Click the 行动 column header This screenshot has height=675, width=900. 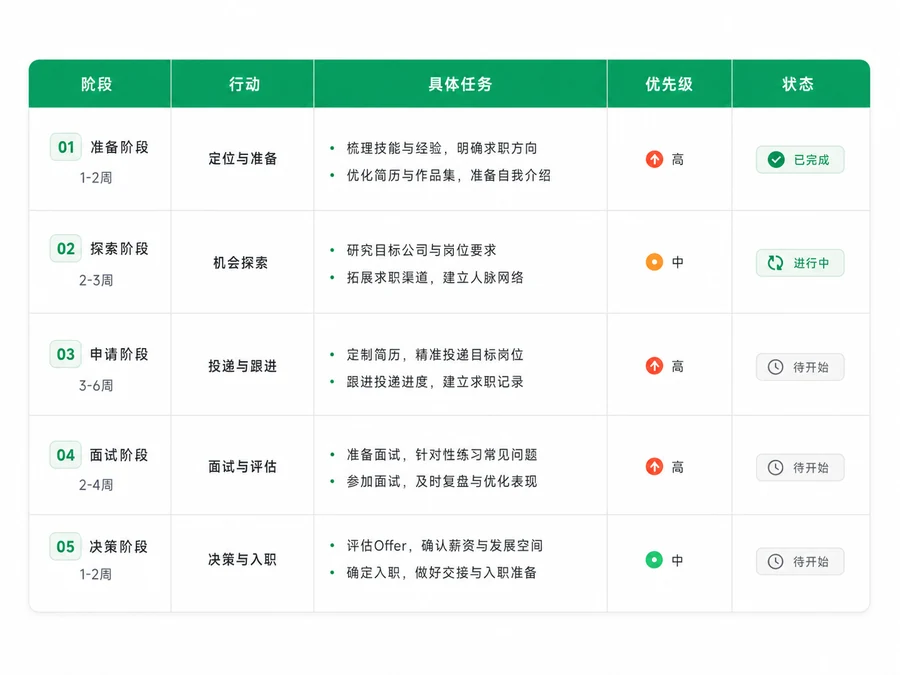243,84
